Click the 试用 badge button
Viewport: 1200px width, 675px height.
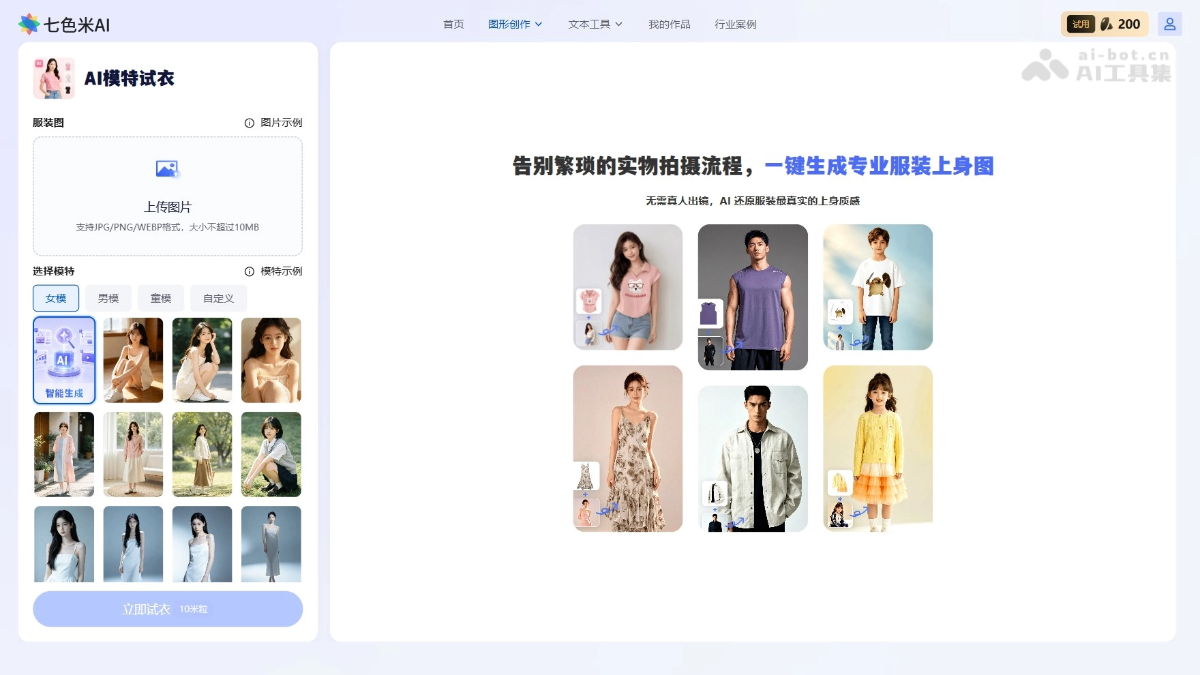pyautogui.click(x=1081, y=24)
